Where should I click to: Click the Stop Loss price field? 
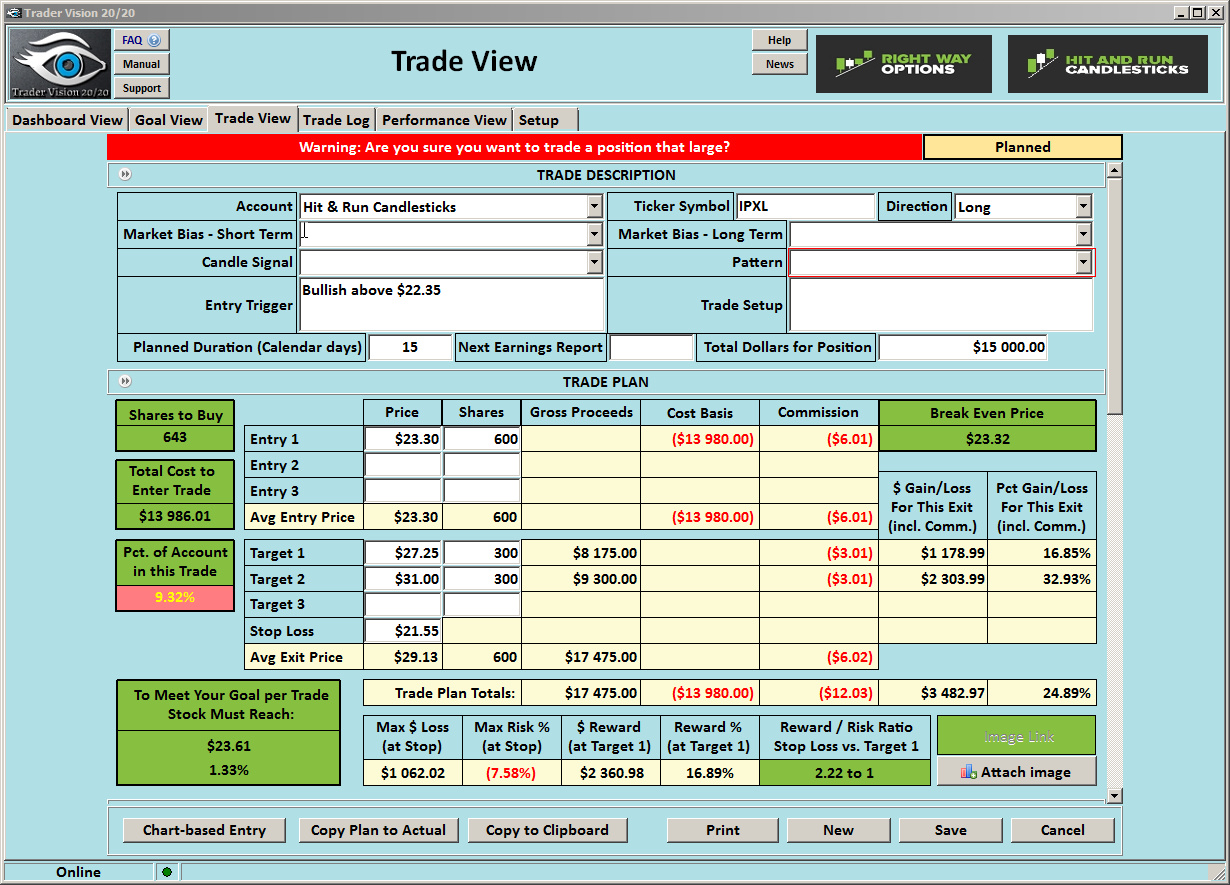(402, 631)
